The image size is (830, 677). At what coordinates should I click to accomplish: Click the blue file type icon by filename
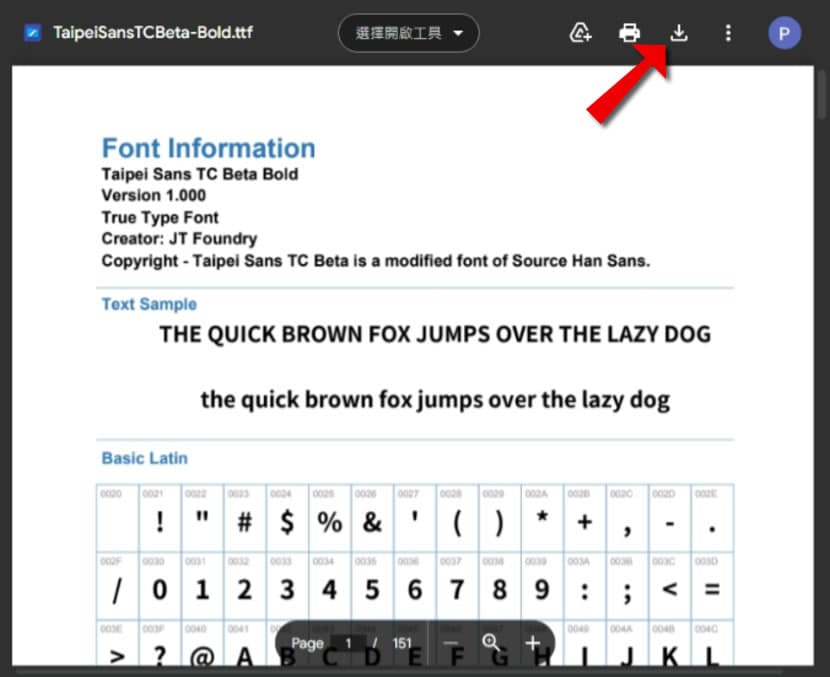pyautogui.click(x=32, y=33)
